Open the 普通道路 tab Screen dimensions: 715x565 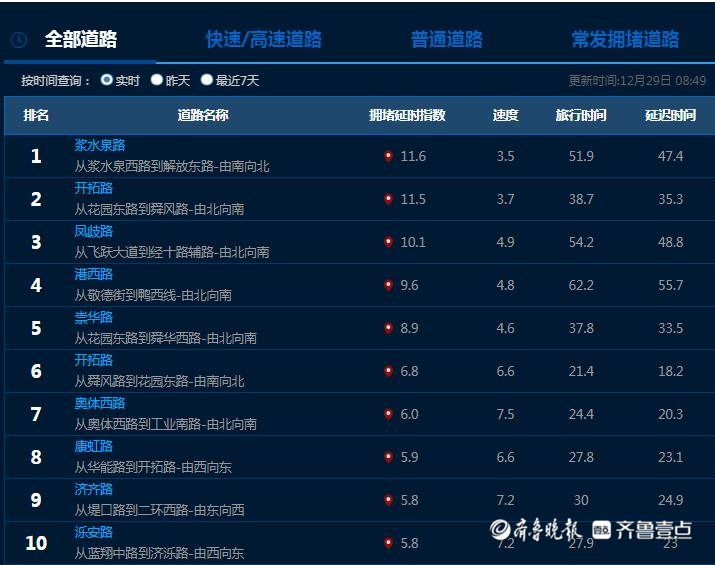pos(446,40)
